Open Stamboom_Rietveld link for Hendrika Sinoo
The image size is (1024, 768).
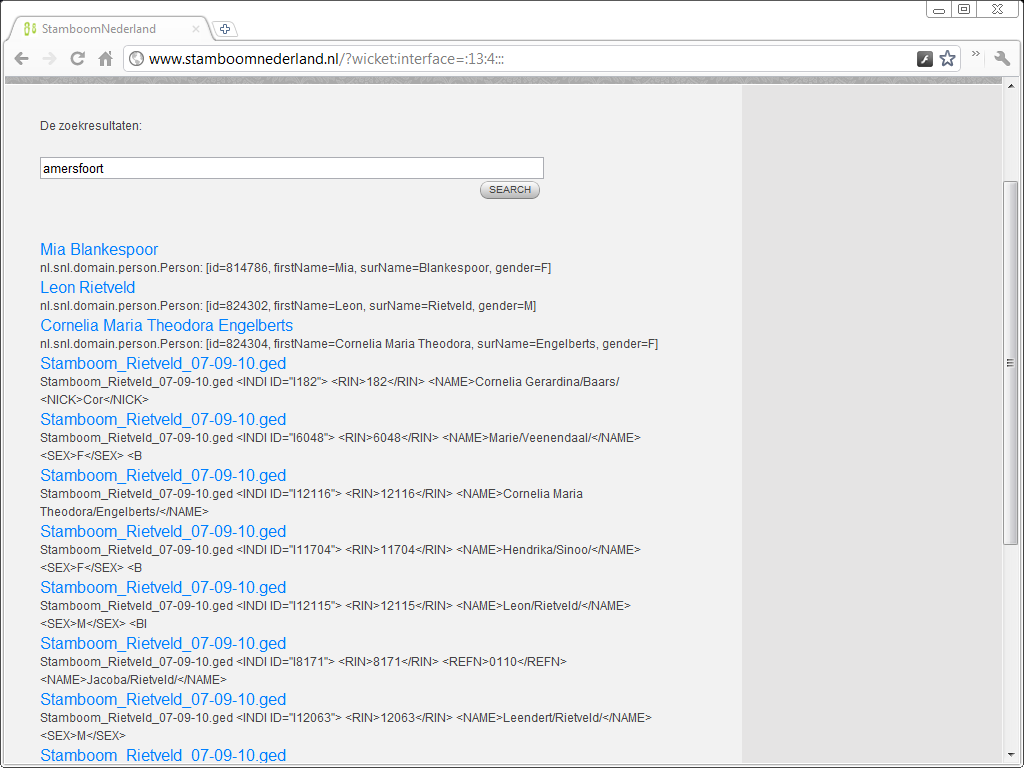click(163, 532)
